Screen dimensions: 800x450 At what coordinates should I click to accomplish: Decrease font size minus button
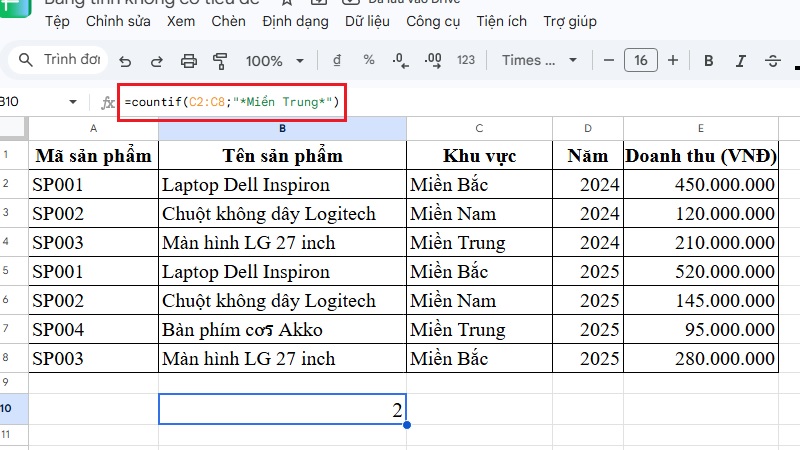pos(609,60)
